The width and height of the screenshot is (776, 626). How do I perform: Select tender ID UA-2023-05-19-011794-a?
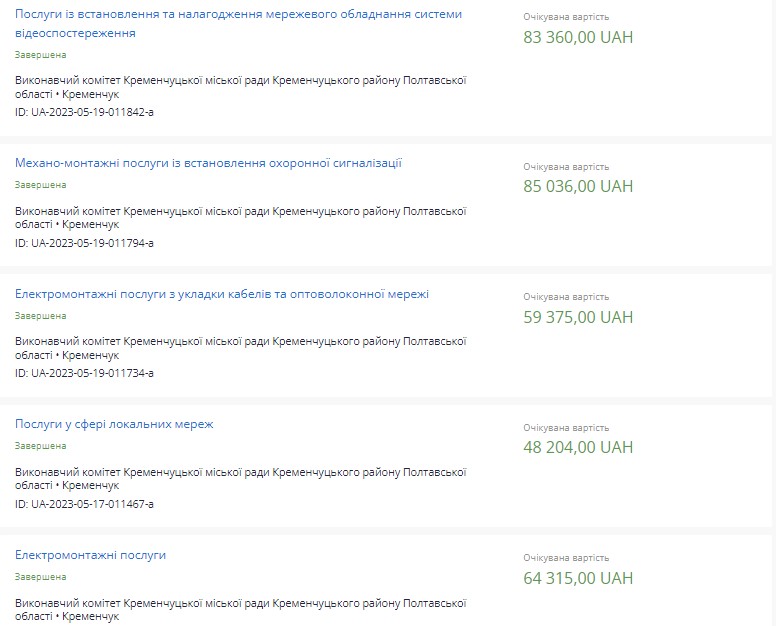pos(84,243)
